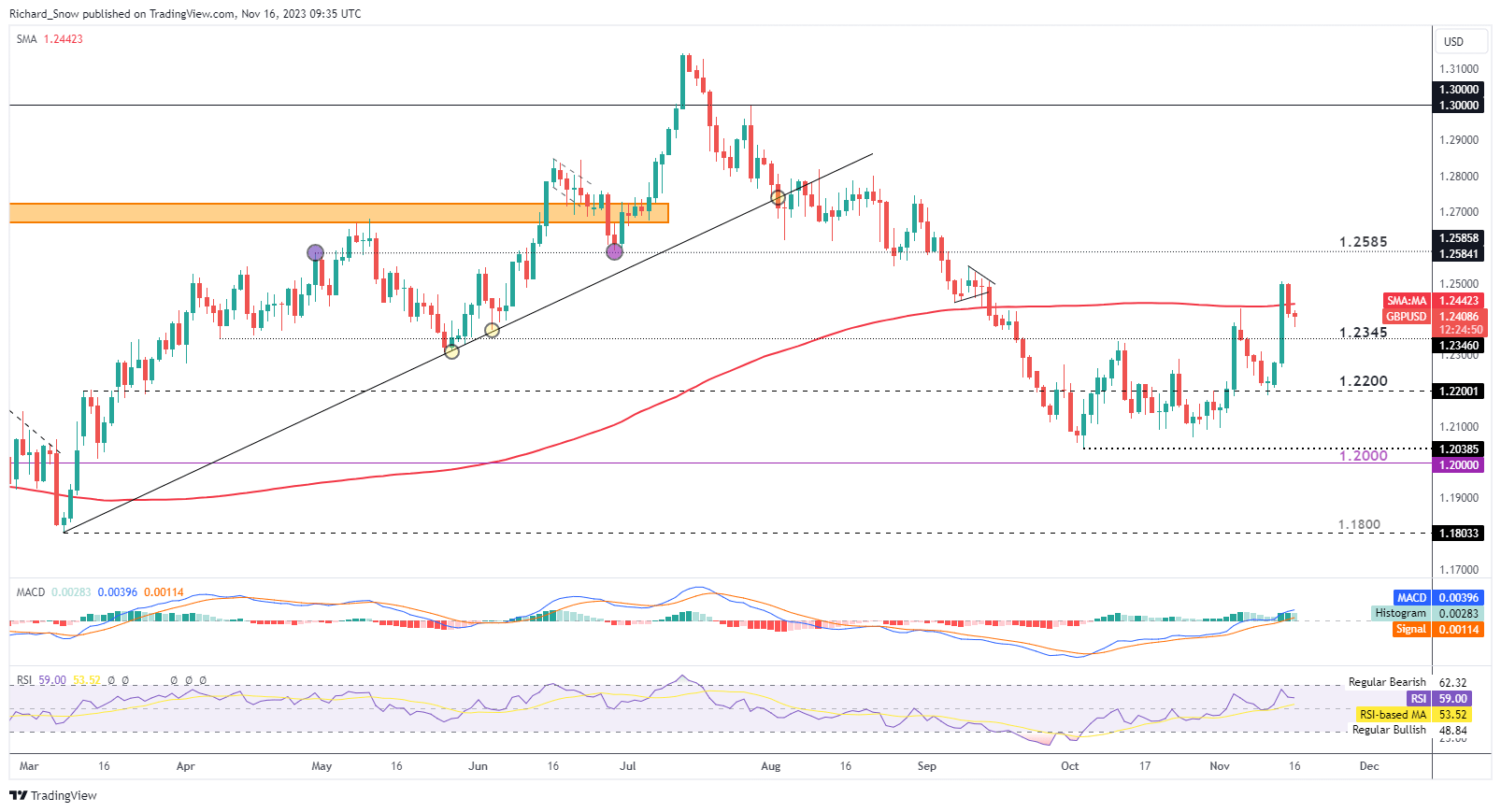This screenshot has height=812, width=1501.
Task: Click the 12:24:50 countdown label
Action: [1459, 330]
